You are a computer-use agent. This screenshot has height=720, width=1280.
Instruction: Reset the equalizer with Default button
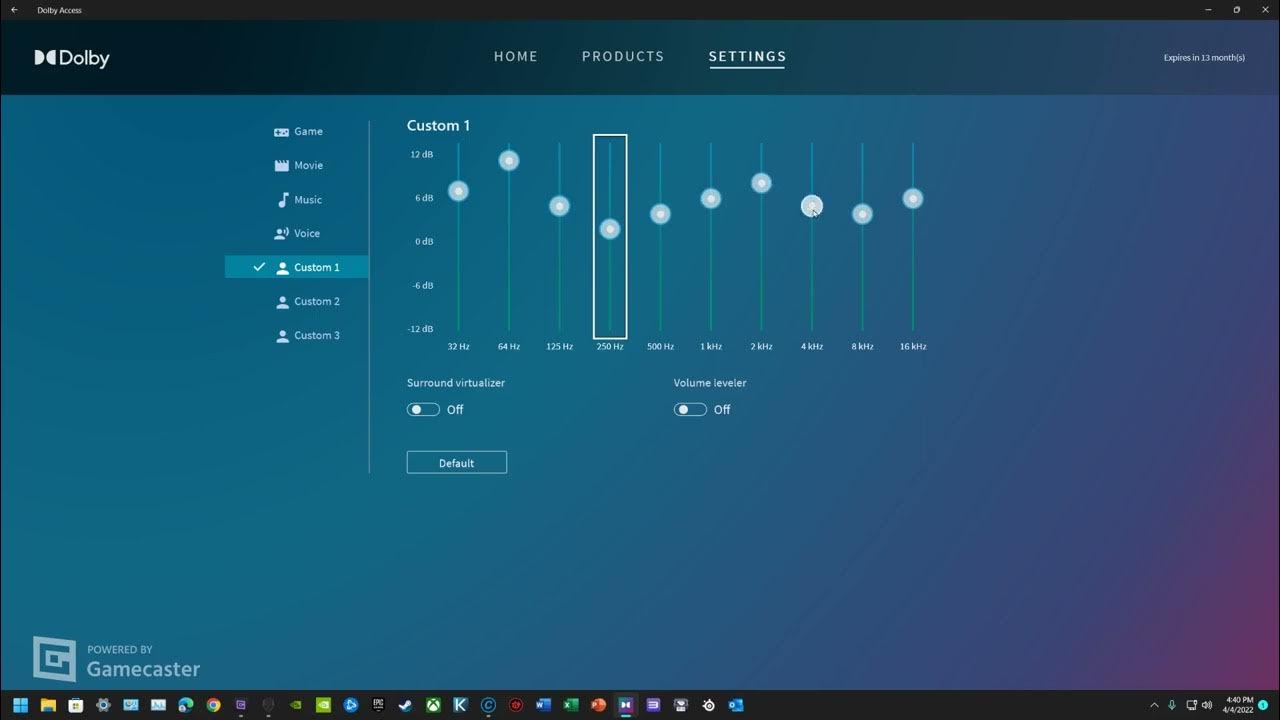tap(457, 463)
